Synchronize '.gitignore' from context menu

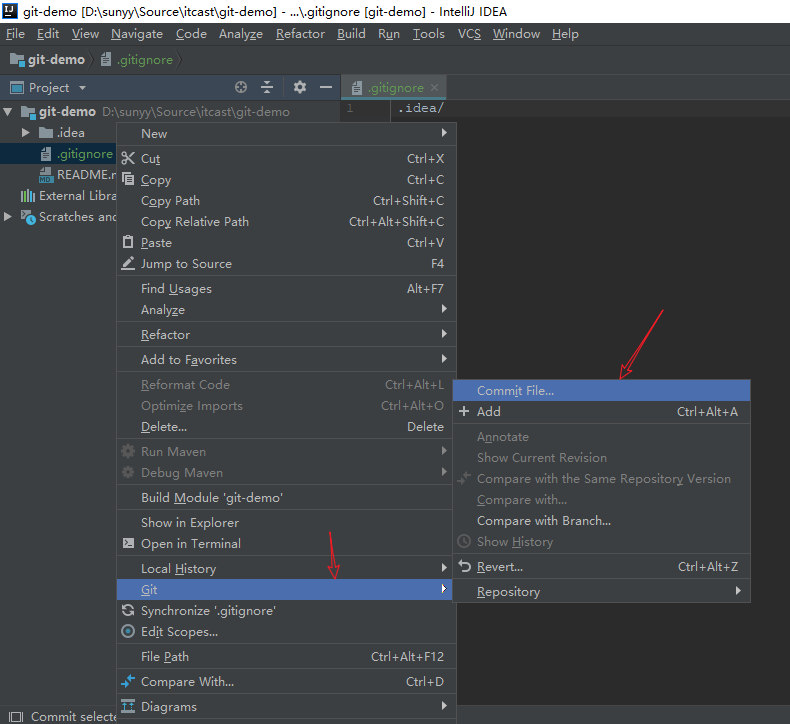click(x=208, y=611)
